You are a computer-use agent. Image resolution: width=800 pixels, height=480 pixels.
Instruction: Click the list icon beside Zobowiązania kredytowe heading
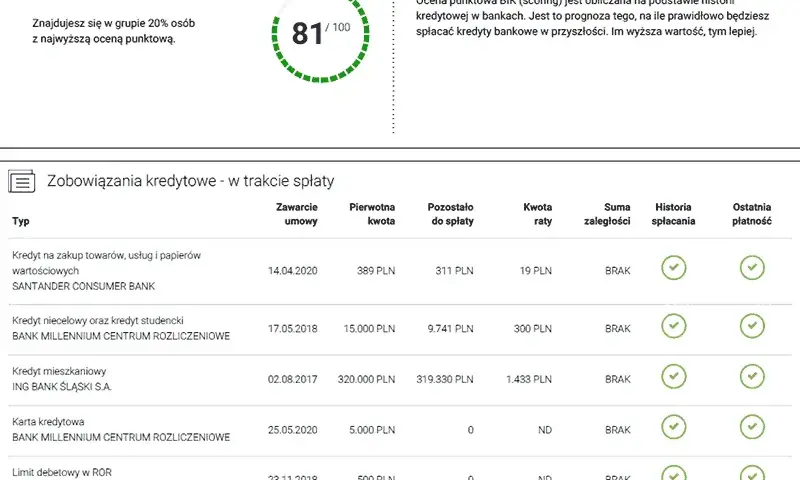click(21, 181)
